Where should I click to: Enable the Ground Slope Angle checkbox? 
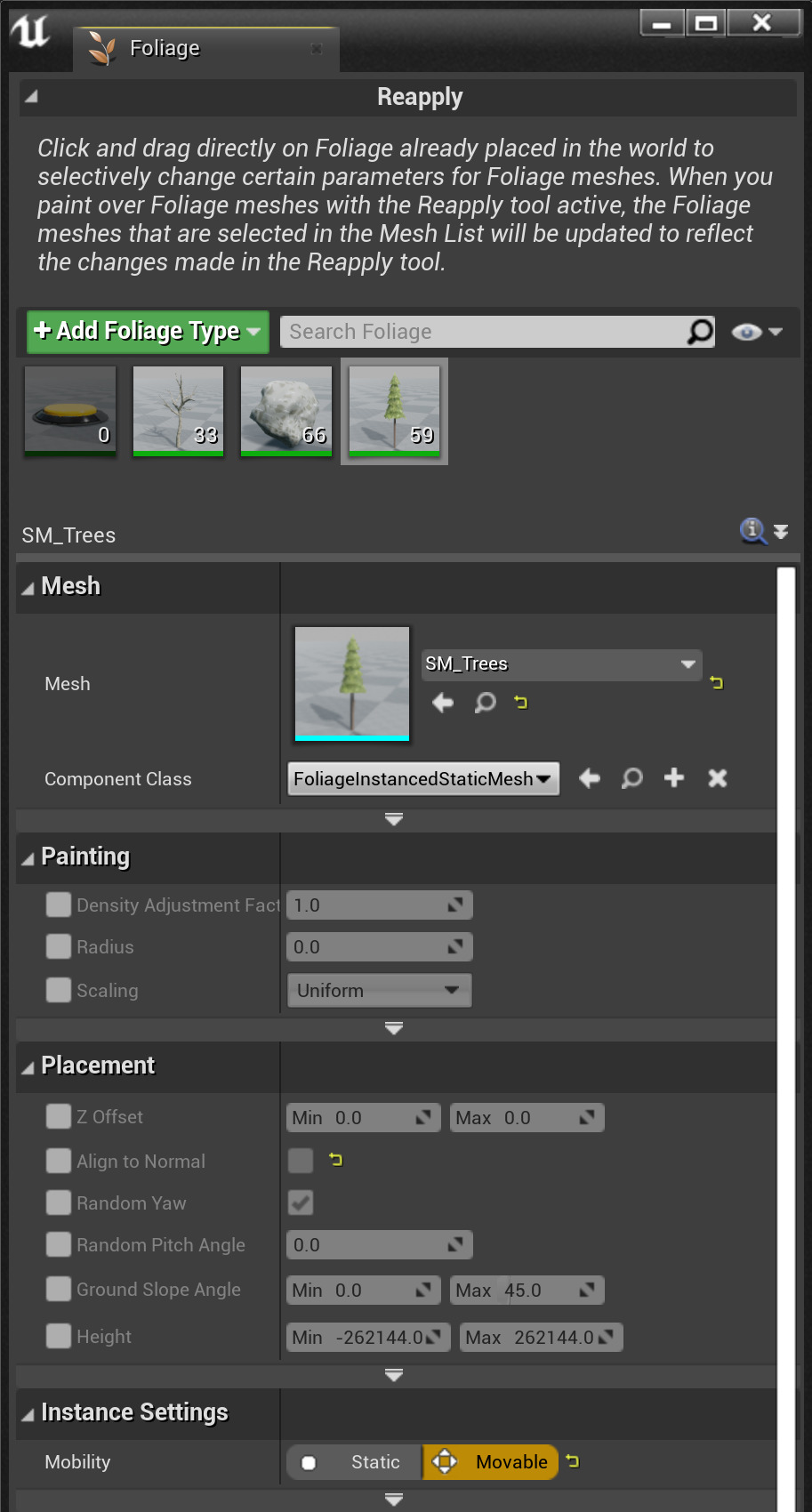(59, 1289)
